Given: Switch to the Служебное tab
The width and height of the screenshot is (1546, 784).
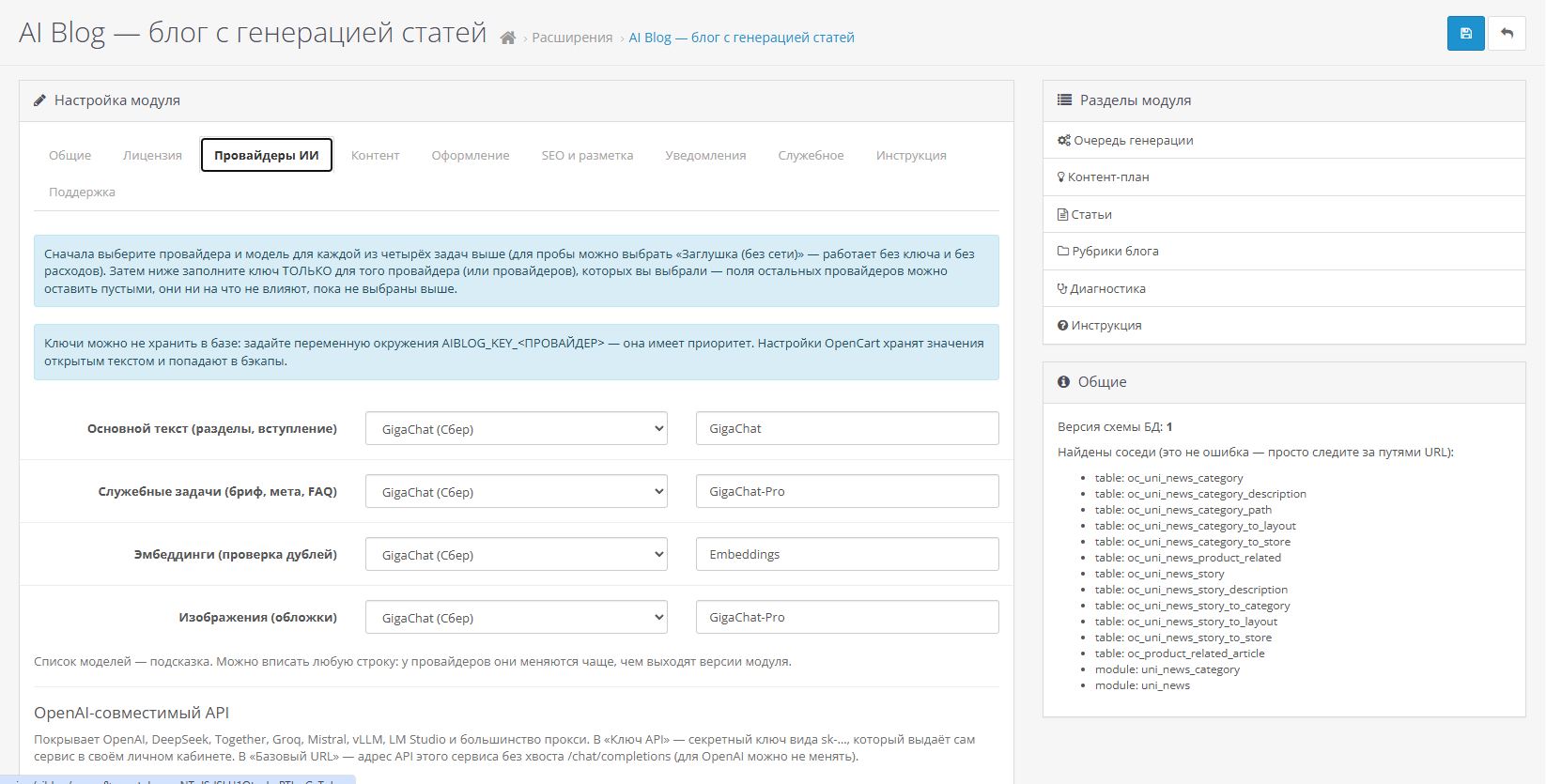Looking at the screenshot, I should tap(811, 155).
